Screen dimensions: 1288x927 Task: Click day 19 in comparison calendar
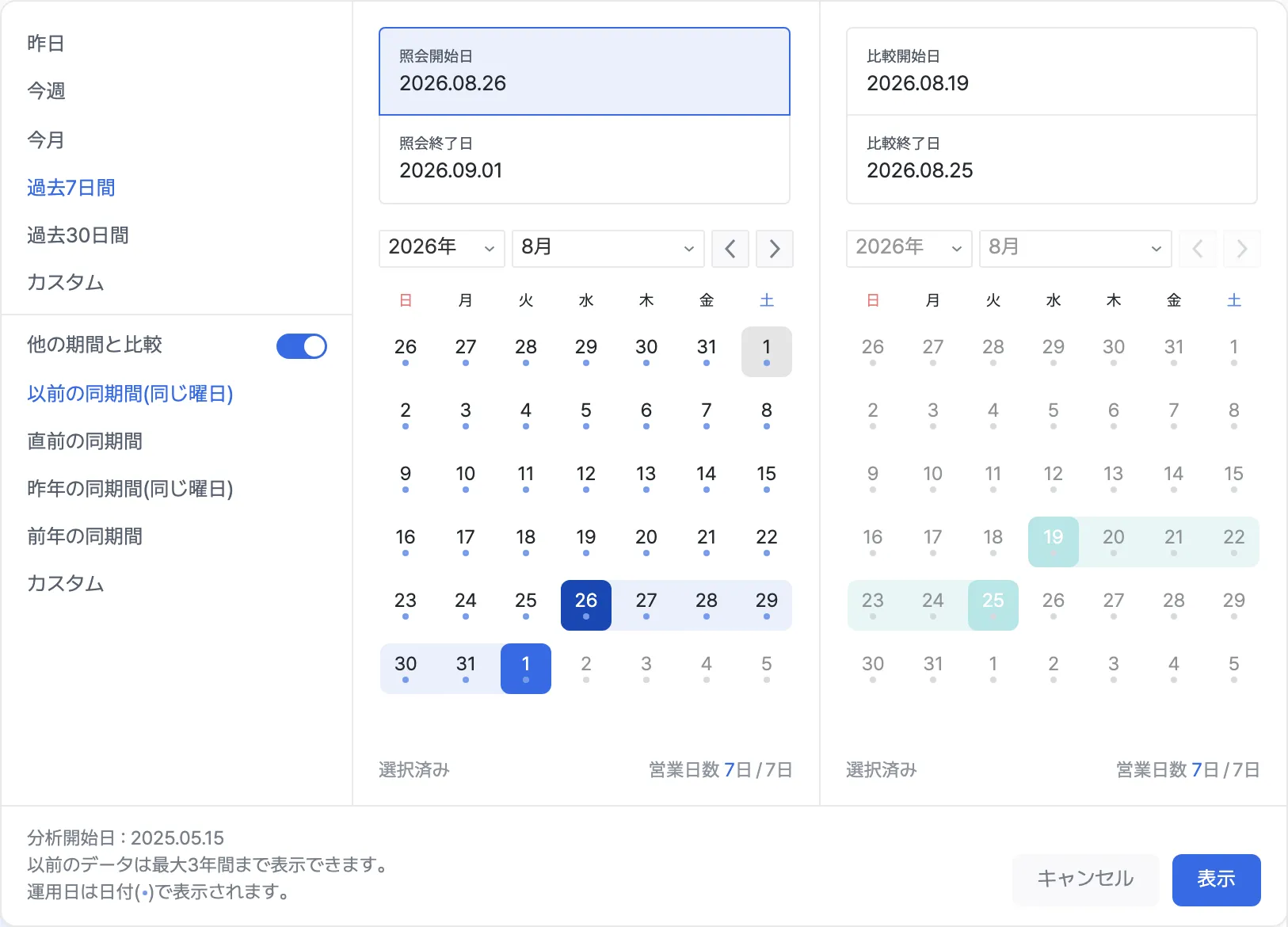1054,542
